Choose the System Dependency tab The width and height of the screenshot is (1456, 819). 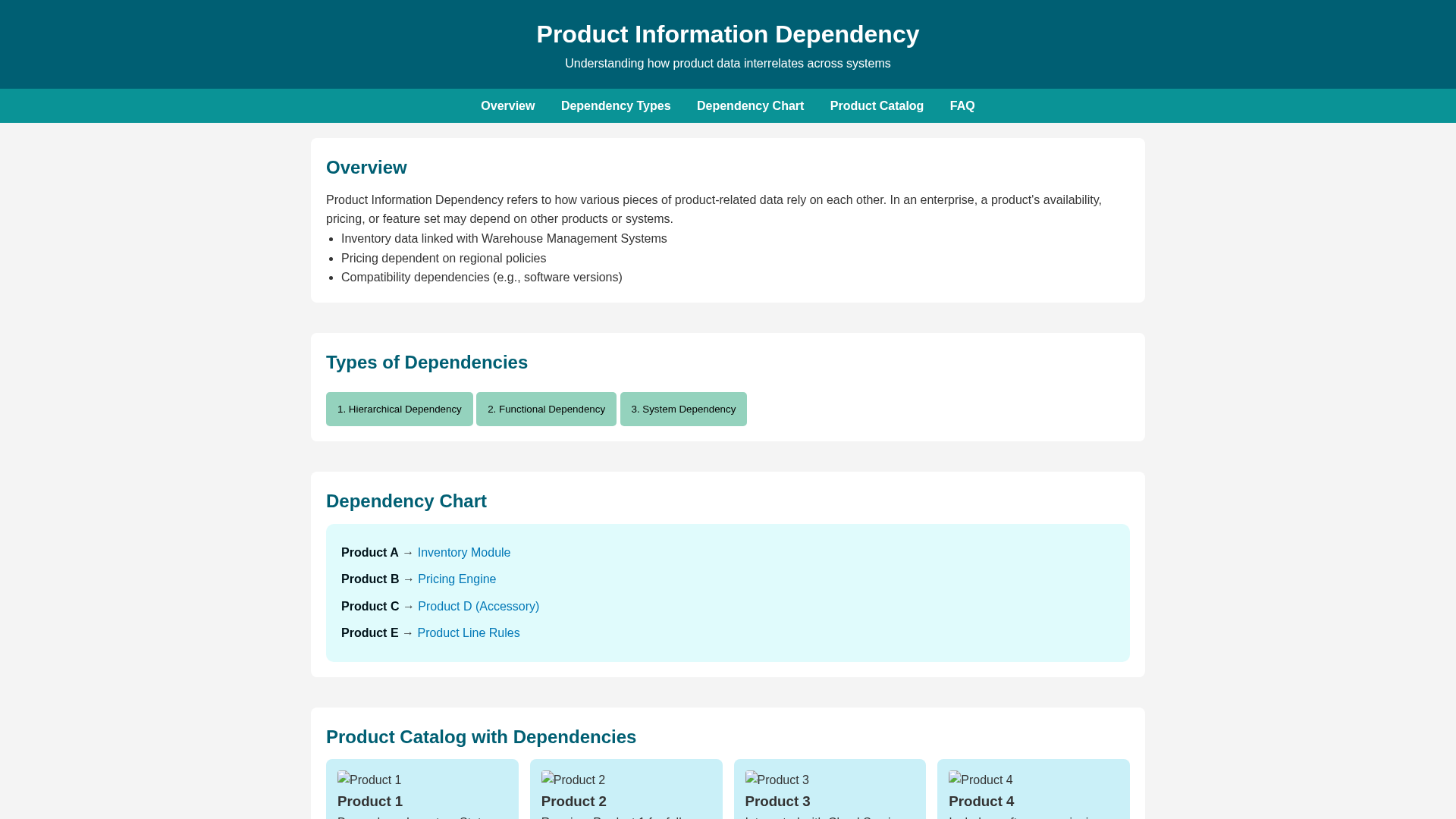[x=683, y=409]
